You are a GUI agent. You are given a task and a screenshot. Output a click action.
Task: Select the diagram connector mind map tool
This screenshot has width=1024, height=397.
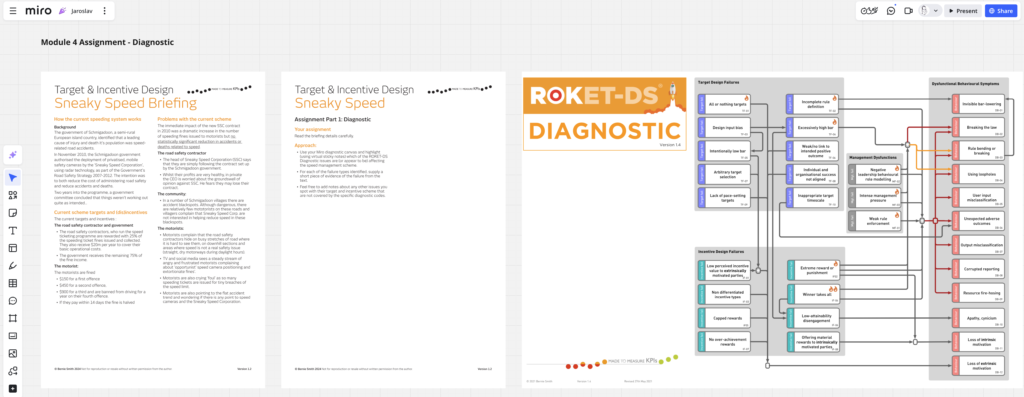[12, 372]
